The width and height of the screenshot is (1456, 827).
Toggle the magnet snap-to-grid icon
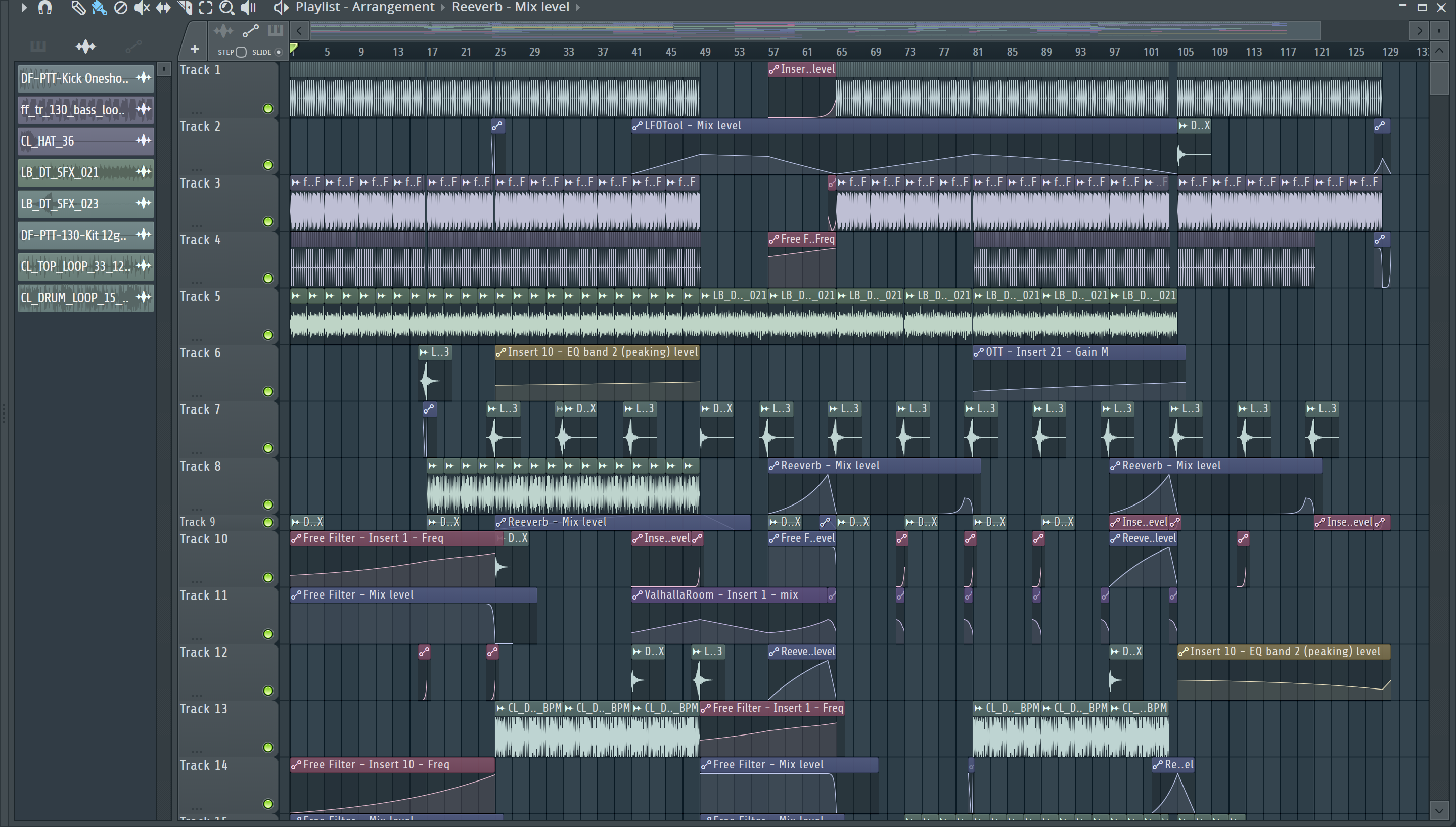point(44,8)
